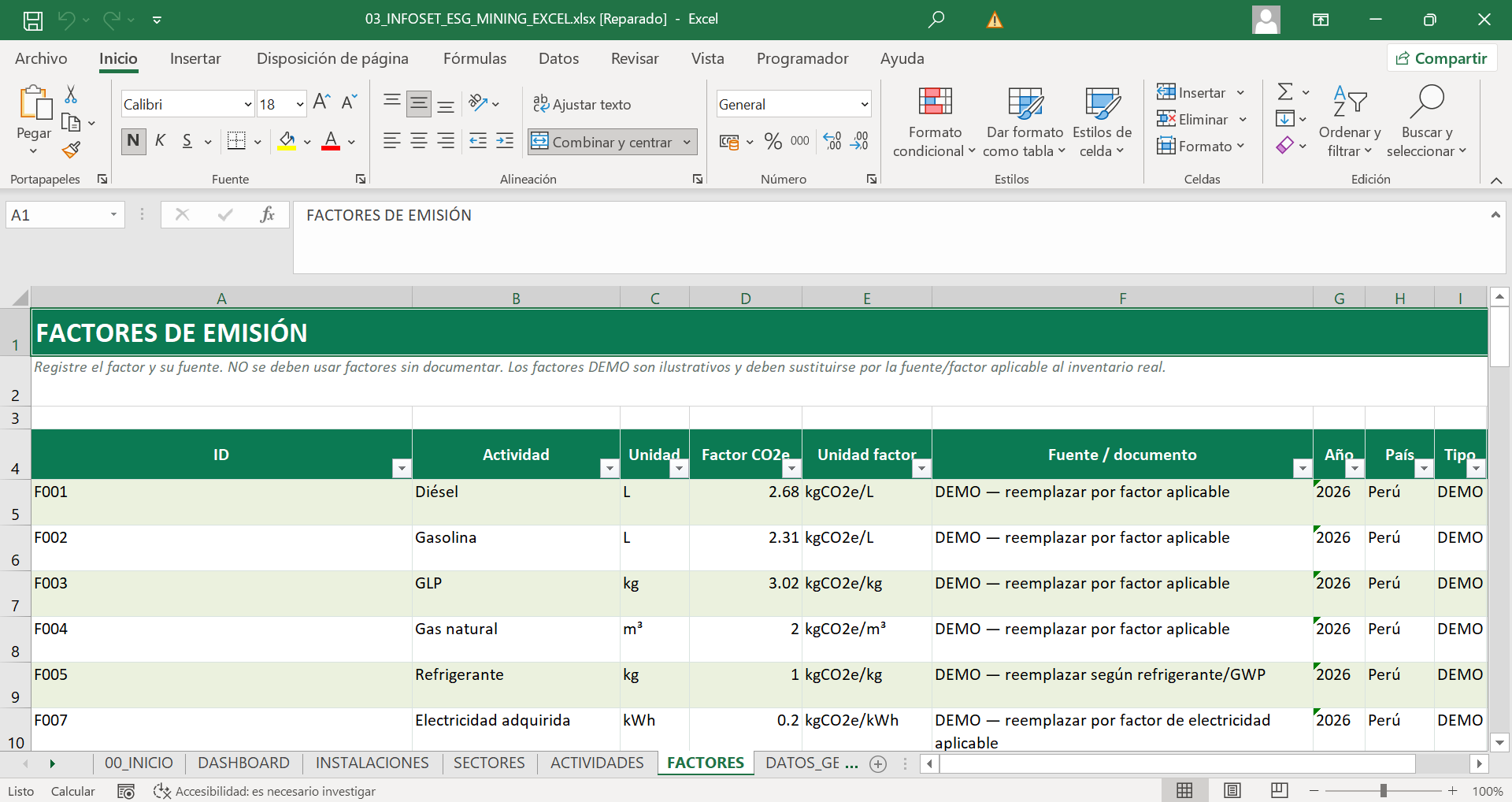Click Buscar y seleccionar button

1426,122
